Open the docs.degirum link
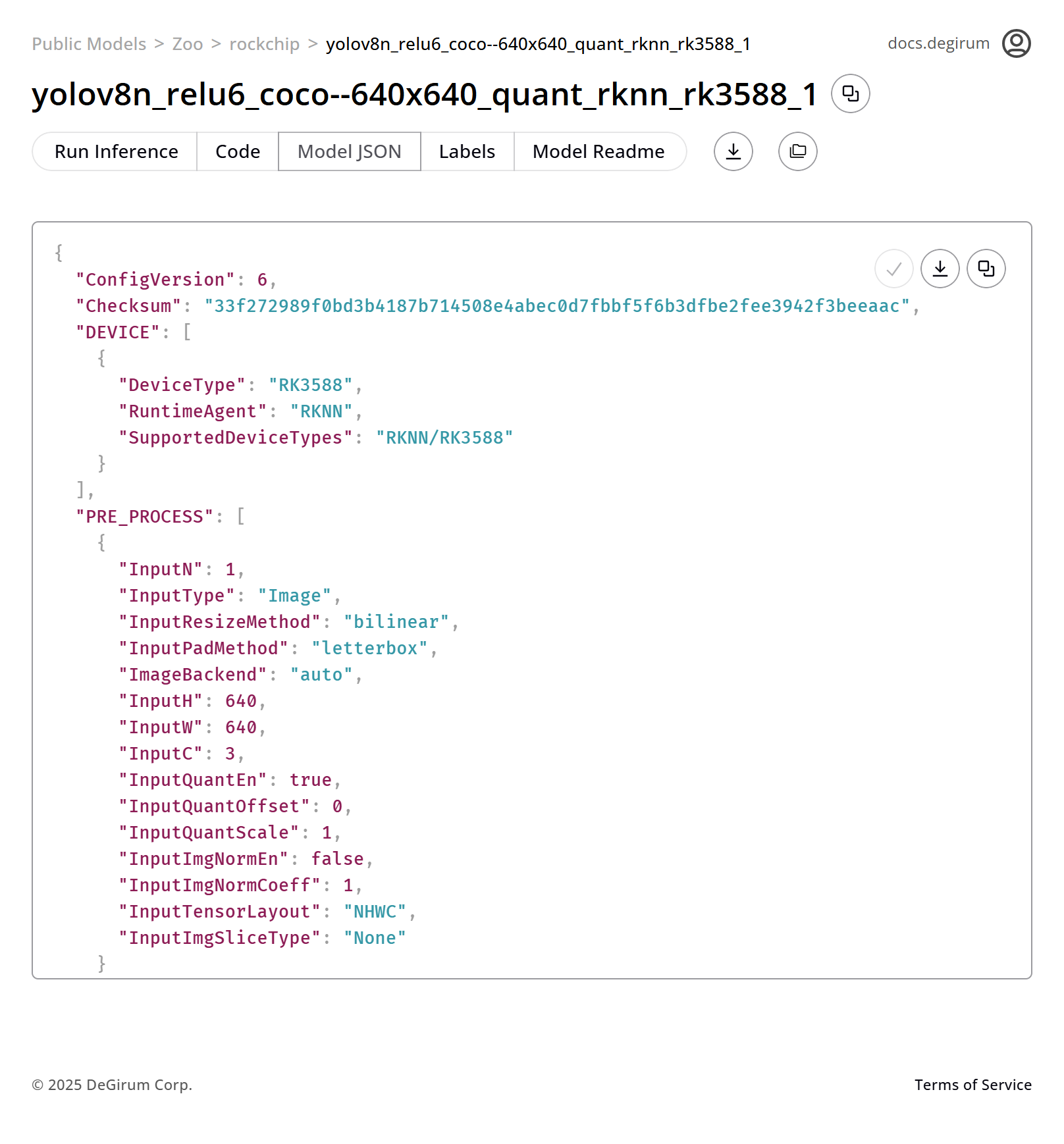Screen dimensions: 1064x1144 click(x=938, y=43)
